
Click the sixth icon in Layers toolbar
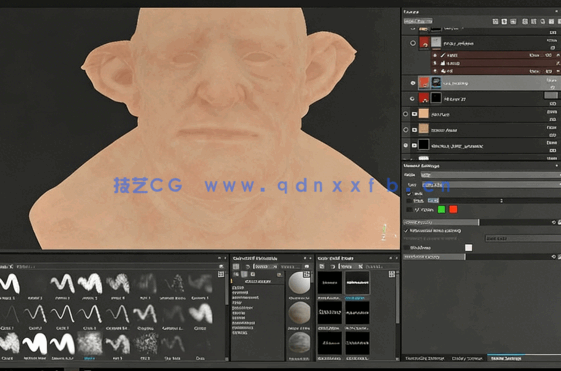tap(542, 21)
